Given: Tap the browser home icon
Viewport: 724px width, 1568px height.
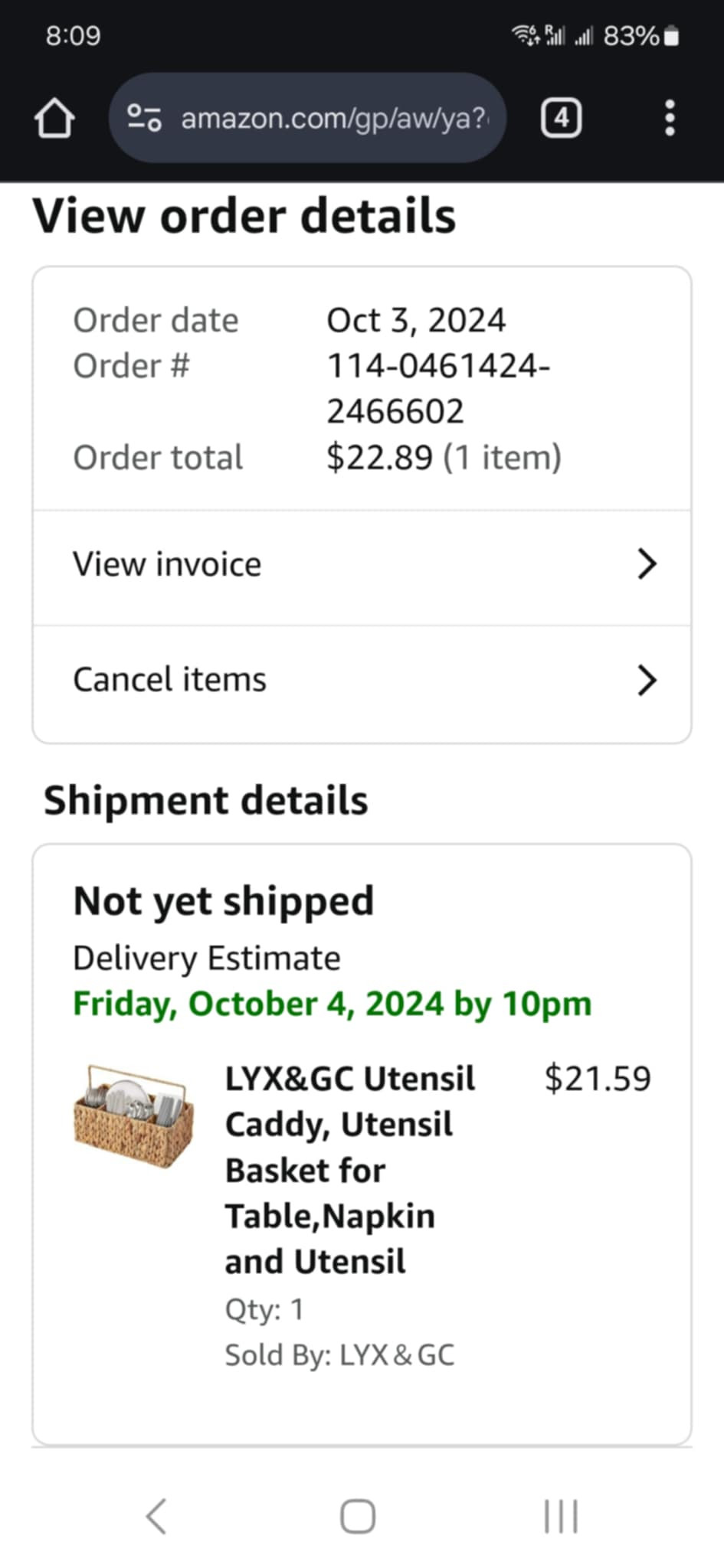Looking at the screenshot, I should coord(54,119).
